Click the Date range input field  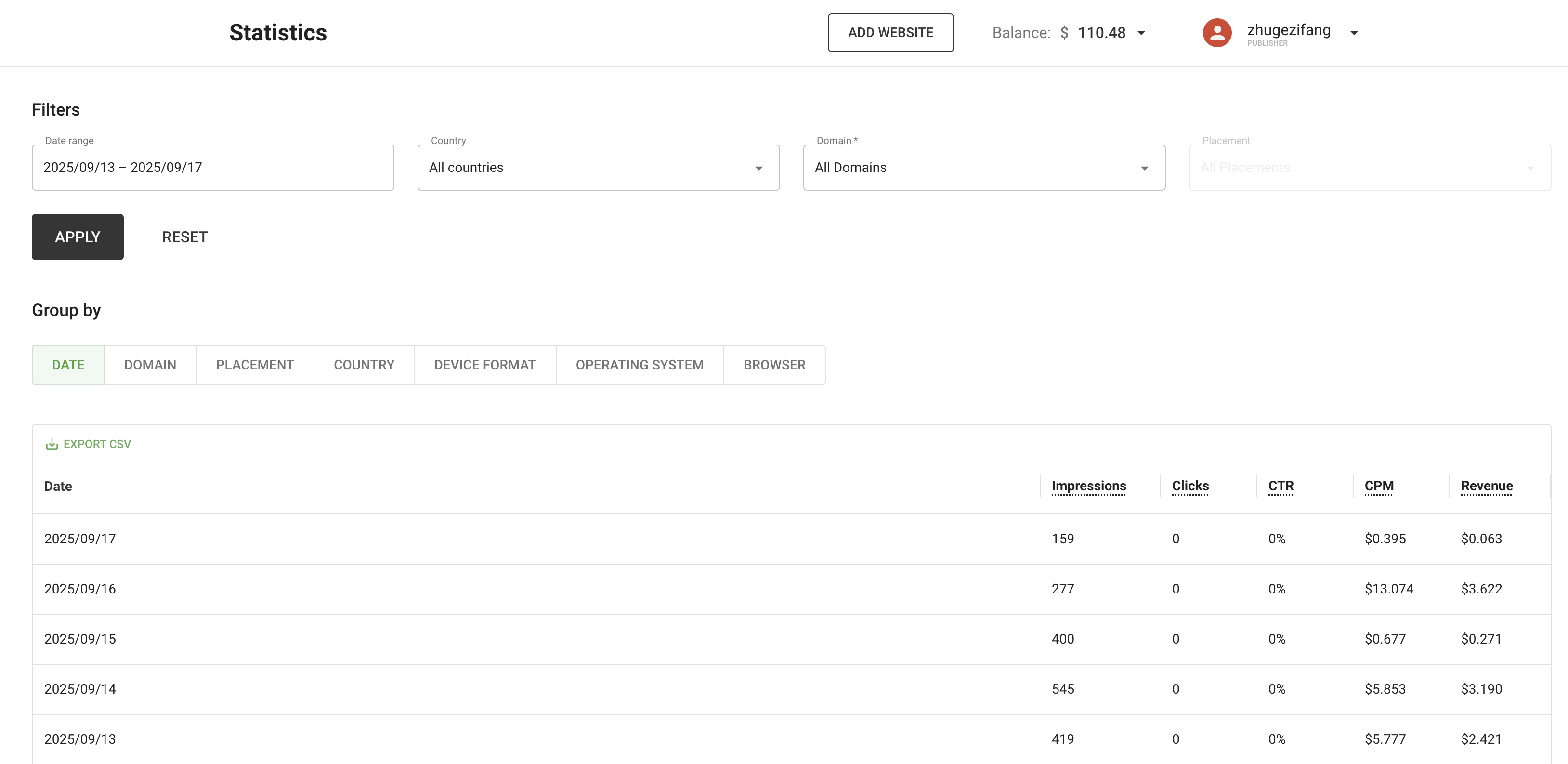212,168
